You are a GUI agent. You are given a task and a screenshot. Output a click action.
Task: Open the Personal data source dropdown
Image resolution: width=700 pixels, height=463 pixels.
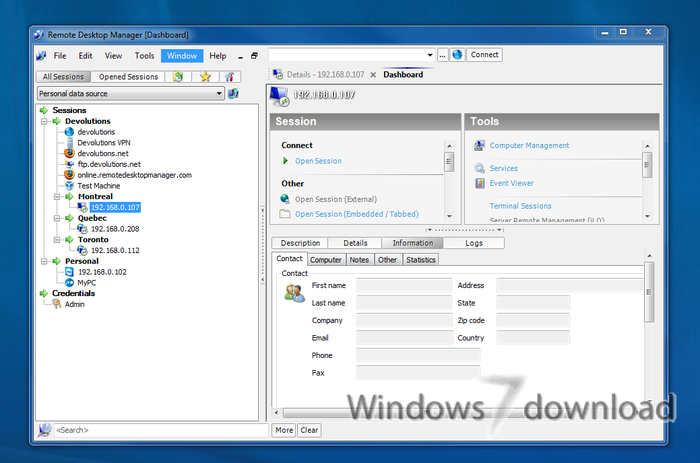click(x=219, y=93)
